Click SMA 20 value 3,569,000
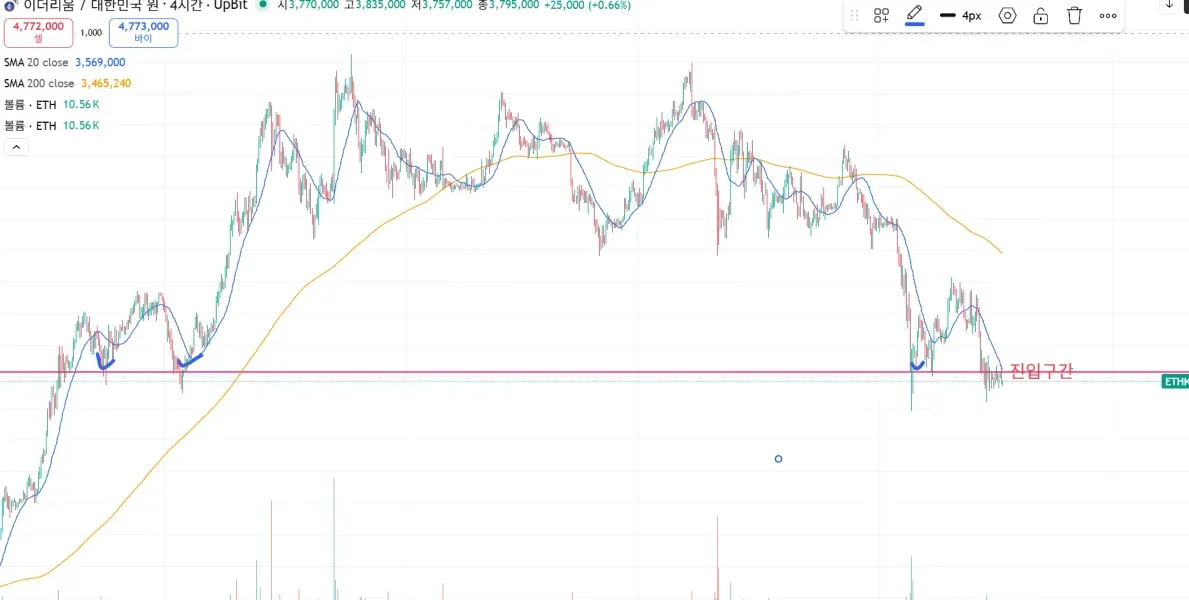The height and width of the screenshot is (600, 1189). 100,62
